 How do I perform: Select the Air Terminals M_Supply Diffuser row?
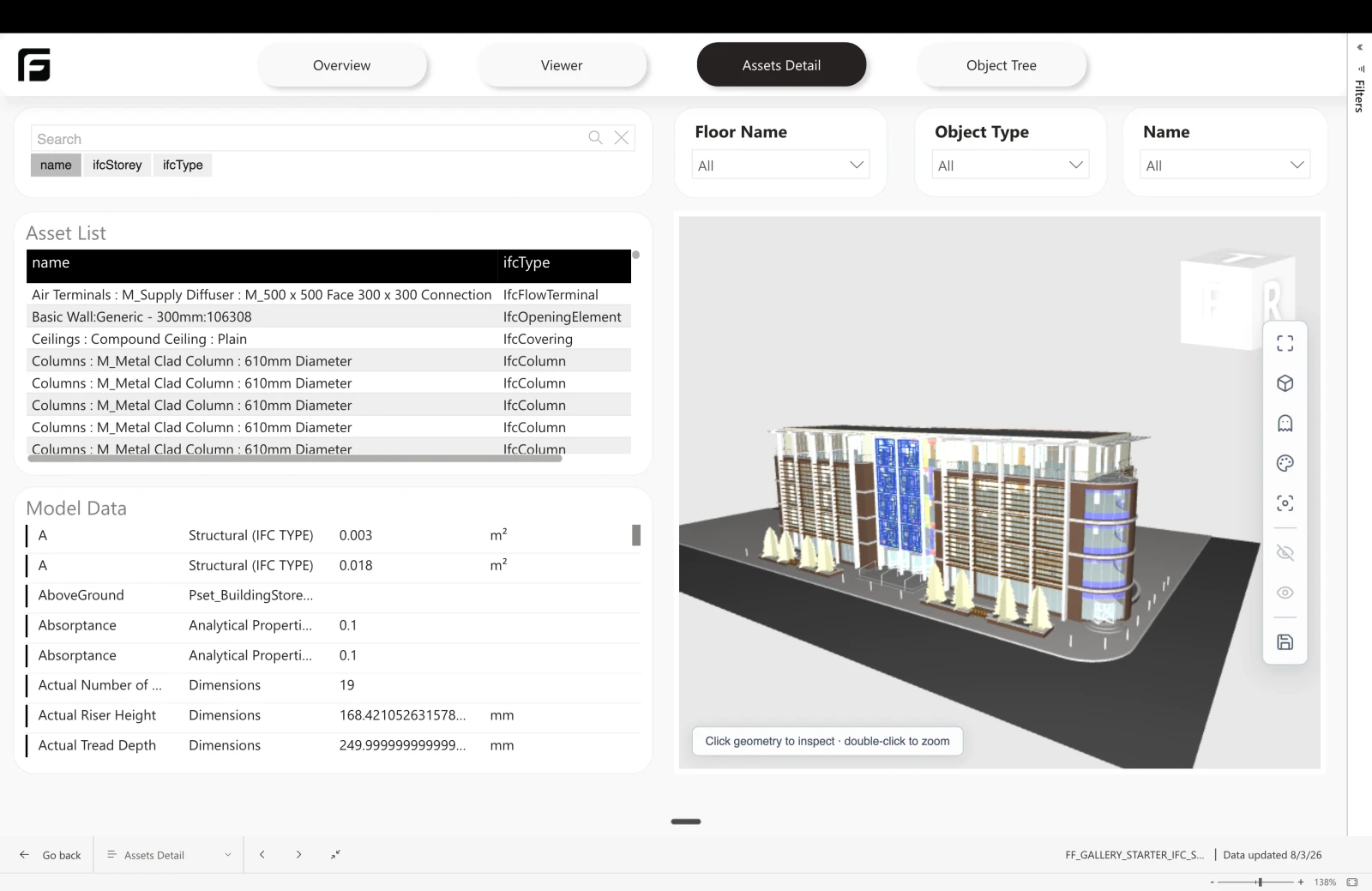pyautogui.click(x=328, y=295)
